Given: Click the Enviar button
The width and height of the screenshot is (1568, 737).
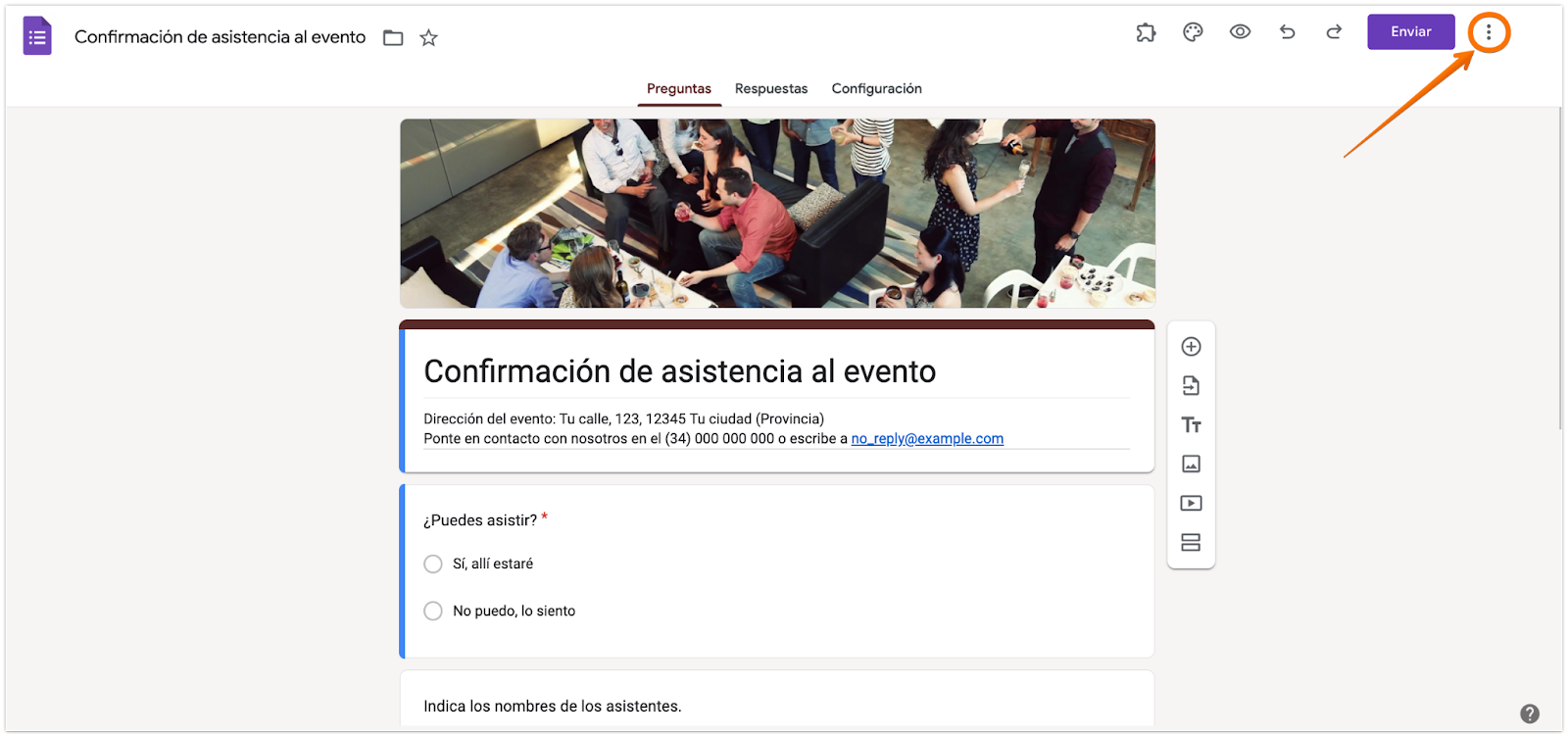Looking at the screenshot, I should pyautogui.click(x=1411, y=31).
